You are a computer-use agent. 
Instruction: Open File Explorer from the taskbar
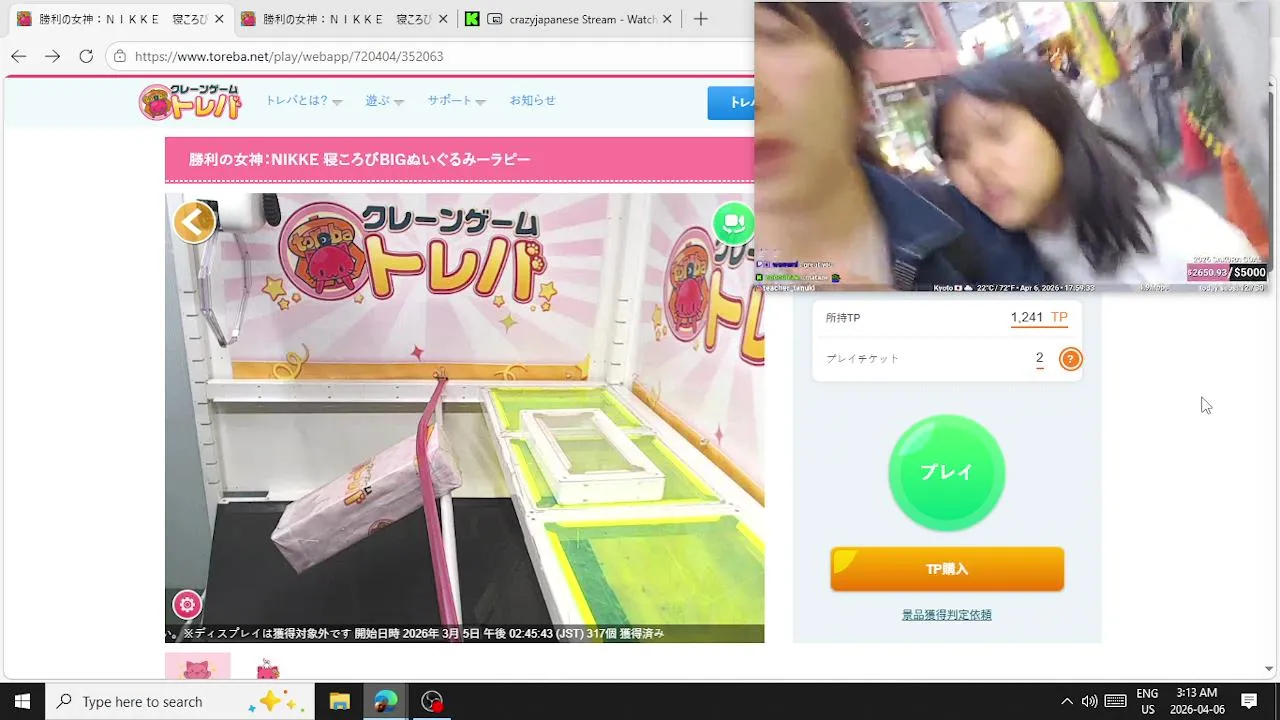[339, 701]
